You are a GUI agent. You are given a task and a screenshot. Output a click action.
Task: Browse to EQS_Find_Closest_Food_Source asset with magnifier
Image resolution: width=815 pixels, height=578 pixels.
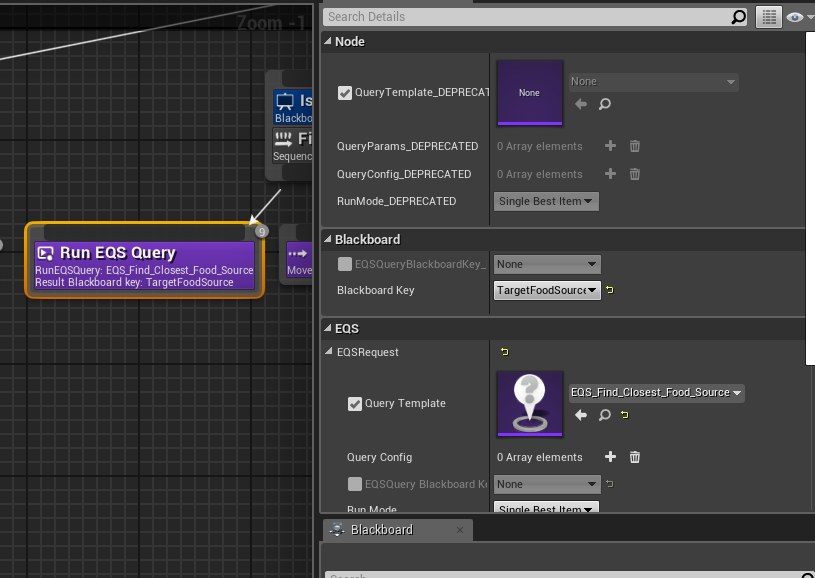coord(604,415)
